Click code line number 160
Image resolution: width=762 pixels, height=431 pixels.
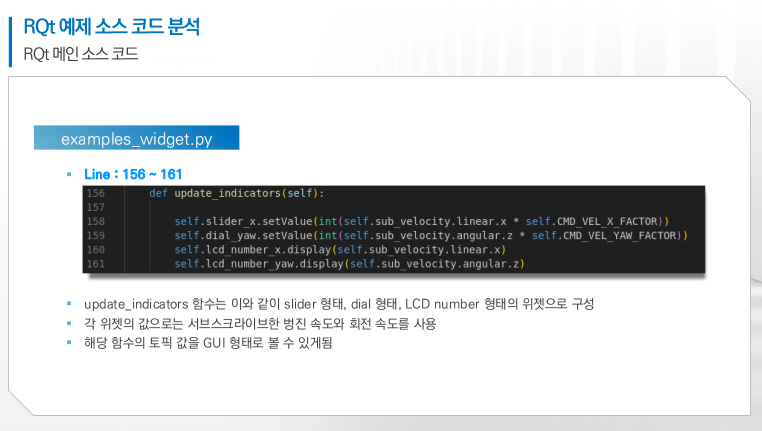pos(96,249)
